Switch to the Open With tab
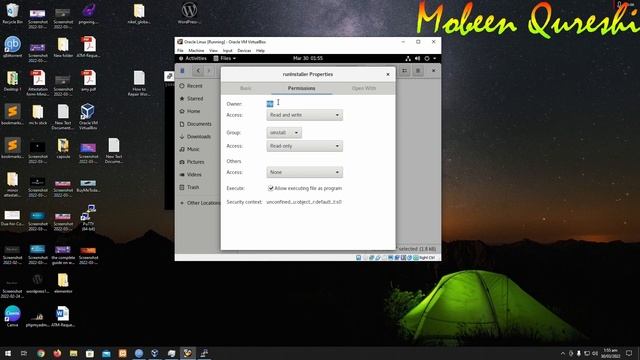Image resolution: width=640 pixels, height=360 pixels. (x=364, y=88)
